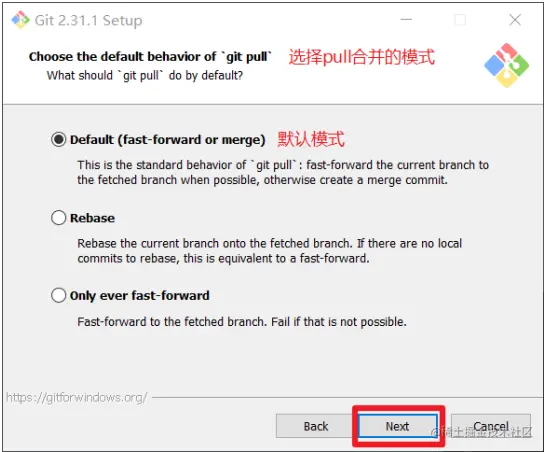Cancel the Git installation
The image size is (546, 452).
(x=491, y=426)
